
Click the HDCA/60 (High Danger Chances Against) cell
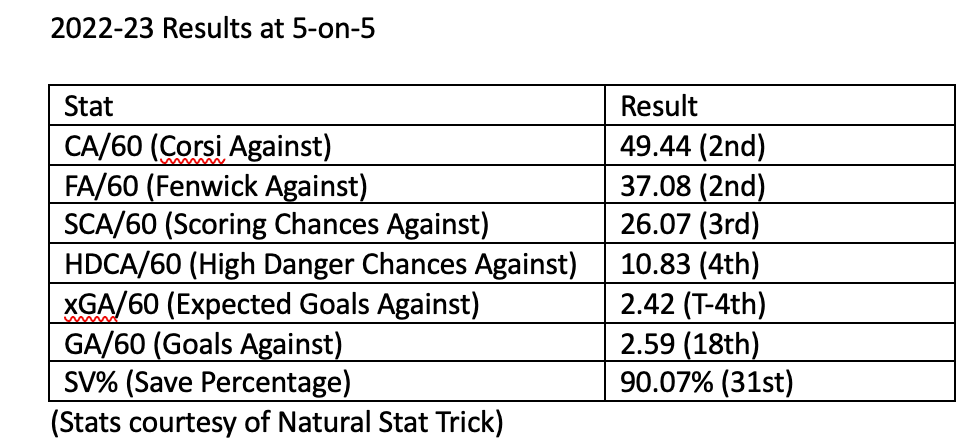coord(320,264)
